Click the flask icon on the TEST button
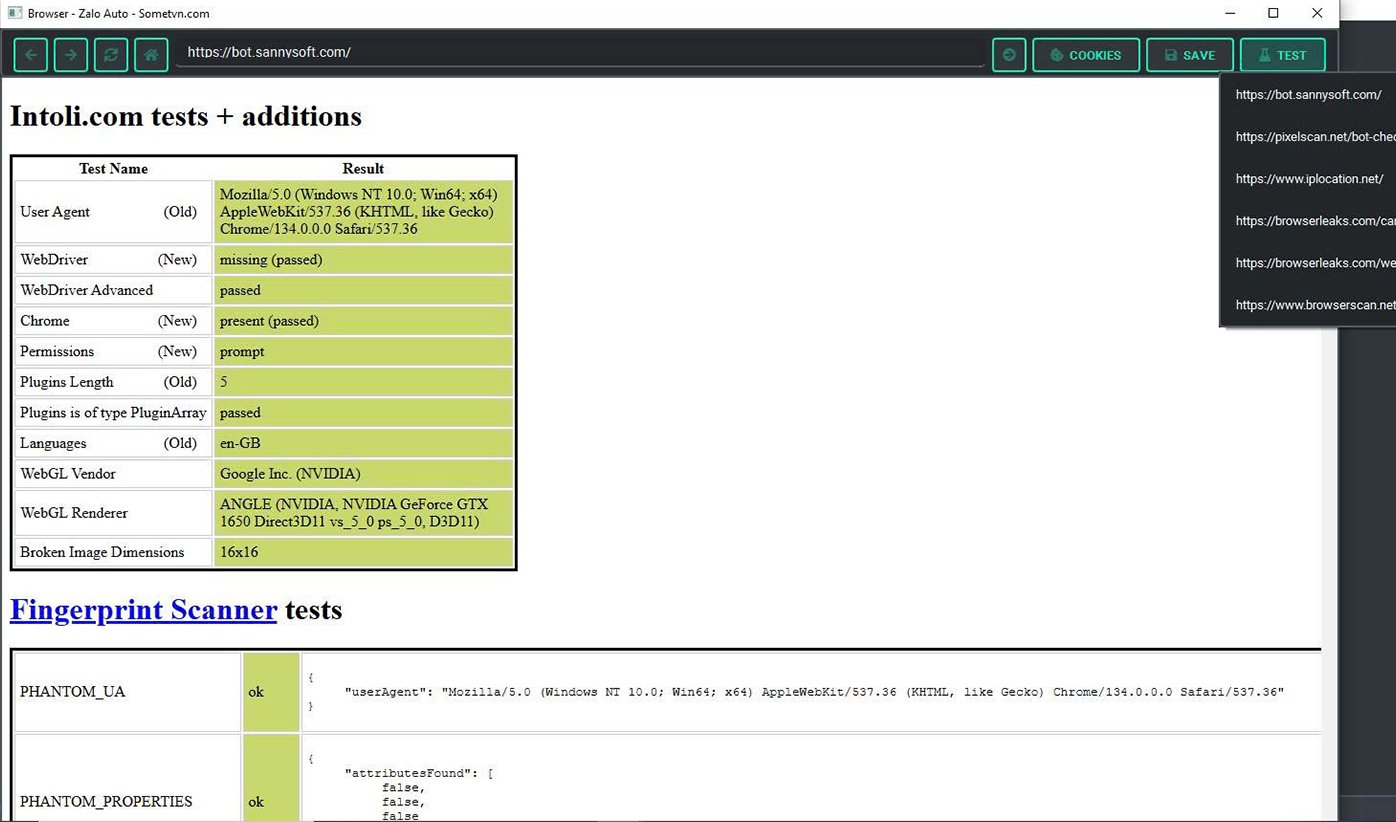 1265,55
